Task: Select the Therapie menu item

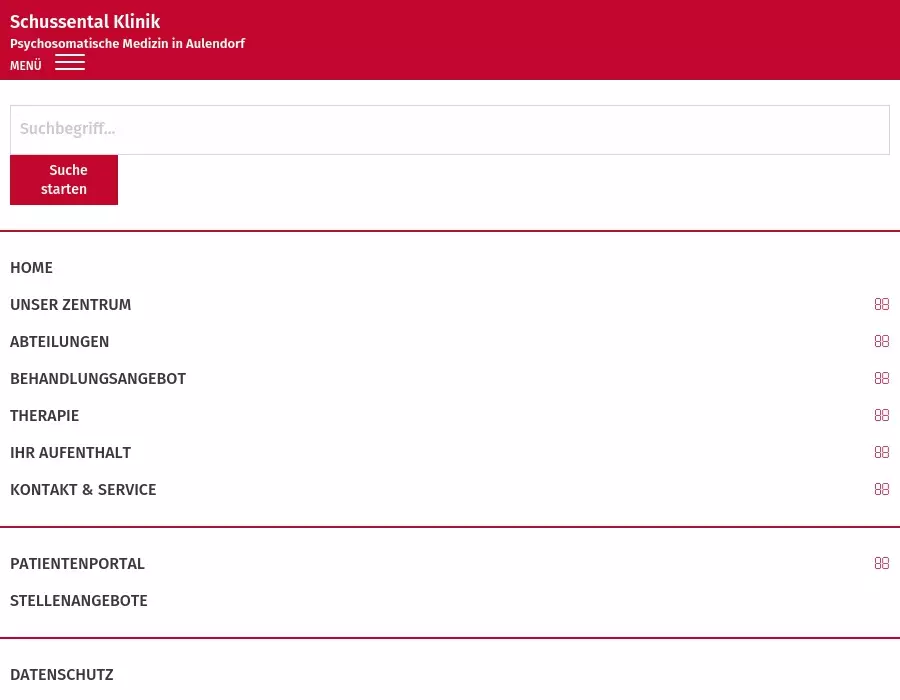Action: [x=45, y=416]
